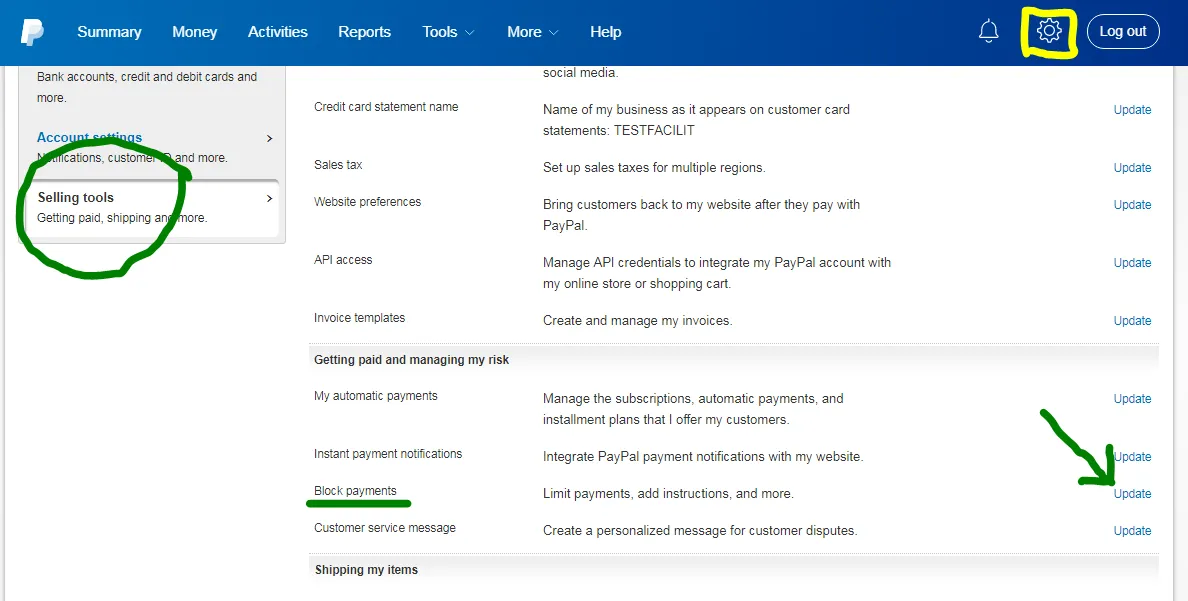
Task: Expand the More dropdown menu
Action: click(533, 32)
